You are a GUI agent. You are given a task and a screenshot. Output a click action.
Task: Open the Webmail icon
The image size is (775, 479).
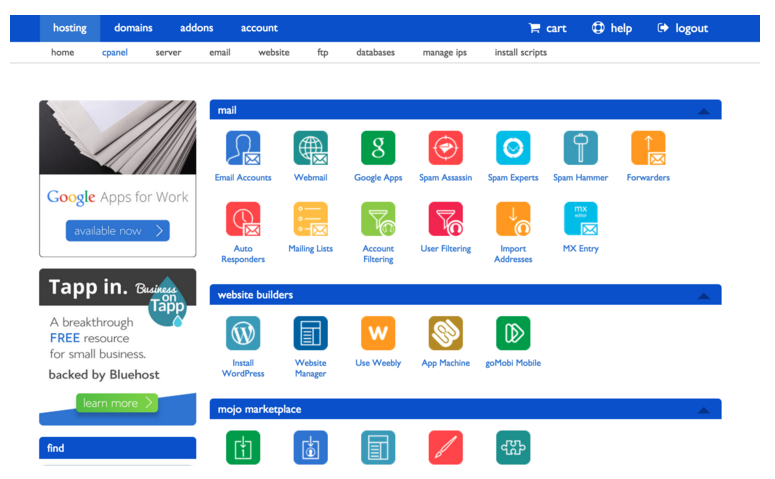[310, 148]
